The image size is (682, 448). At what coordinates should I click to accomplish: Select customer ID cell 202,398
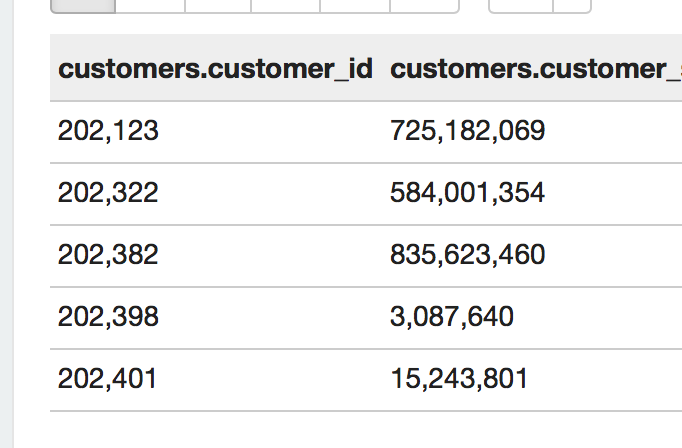109,317
